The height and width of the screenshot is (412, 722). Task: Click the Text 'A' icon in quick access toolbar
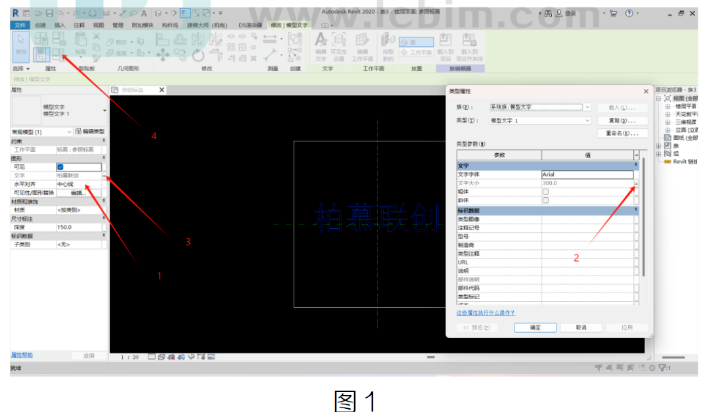[x=144, y=13]
